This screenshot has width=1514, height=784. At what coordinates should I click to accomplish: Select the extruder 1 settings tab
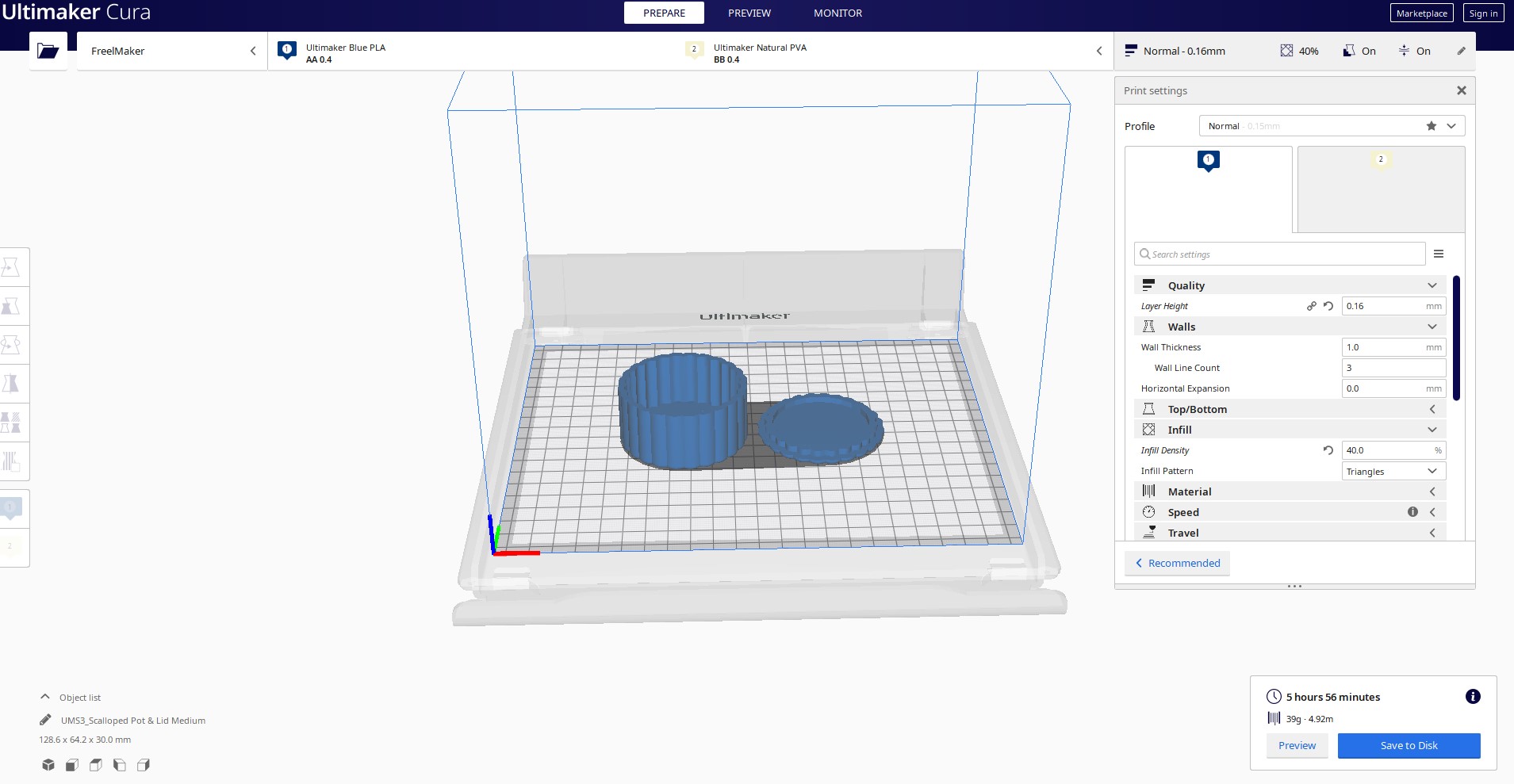tap(1209, 189)
